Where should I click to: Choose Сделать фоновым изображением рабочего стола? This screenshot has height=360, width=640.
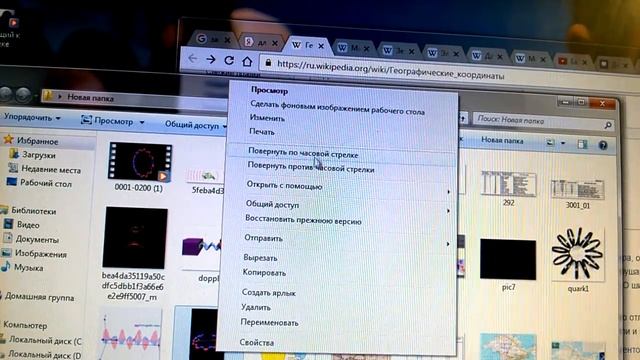tap(337, 107)
